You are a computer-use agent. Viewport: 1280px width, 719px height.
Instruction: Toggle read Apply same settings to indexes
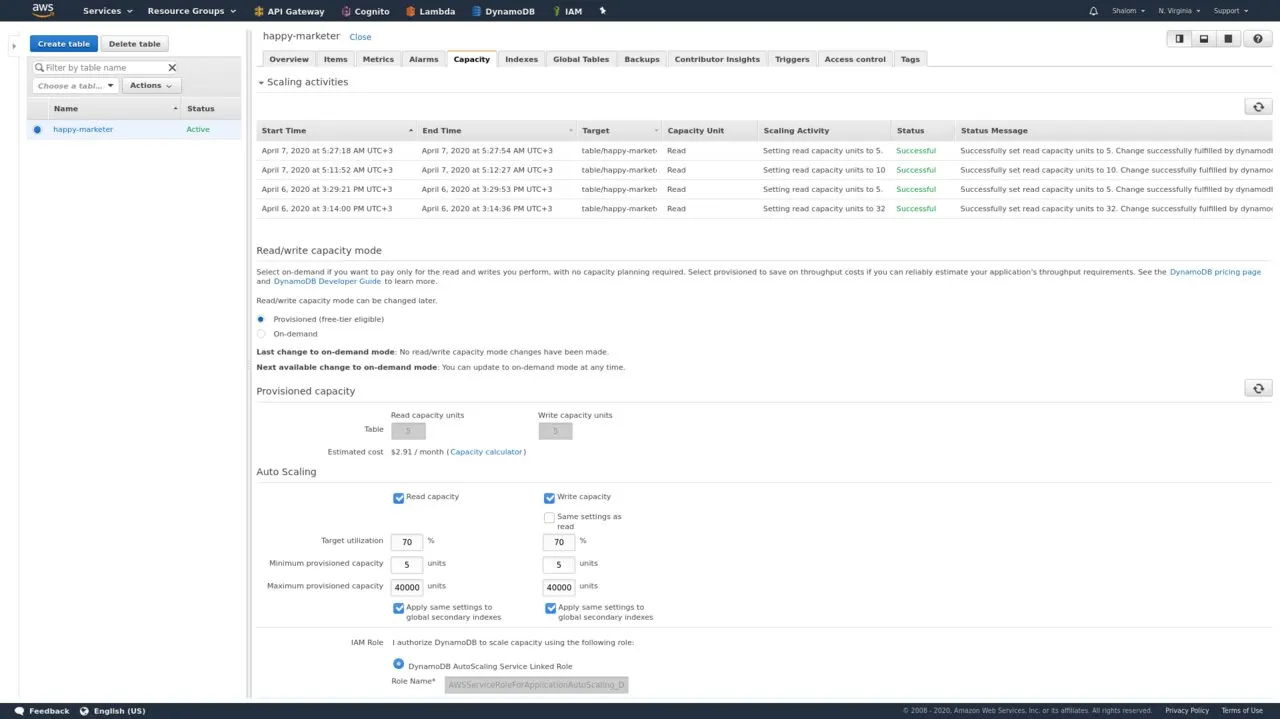[399, 607]
